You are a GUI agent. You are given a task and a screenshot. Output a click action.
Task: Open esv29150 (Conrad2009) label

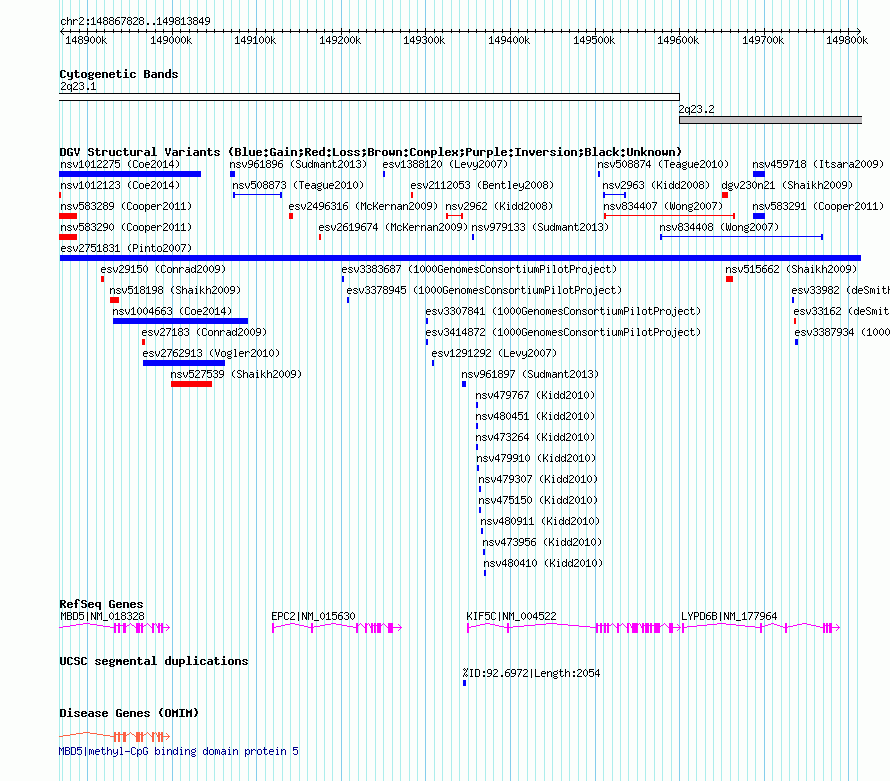(163, 269)
